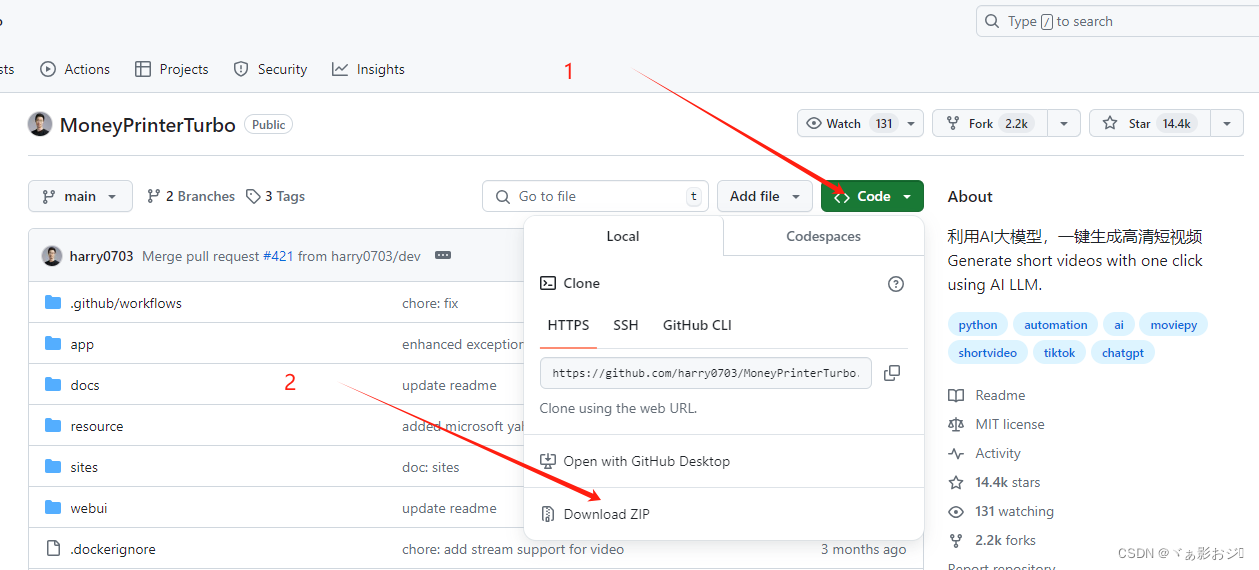
Task: Open the fork options dropdown arrow
Action: pyautogui.click(x=1063, y=123)
